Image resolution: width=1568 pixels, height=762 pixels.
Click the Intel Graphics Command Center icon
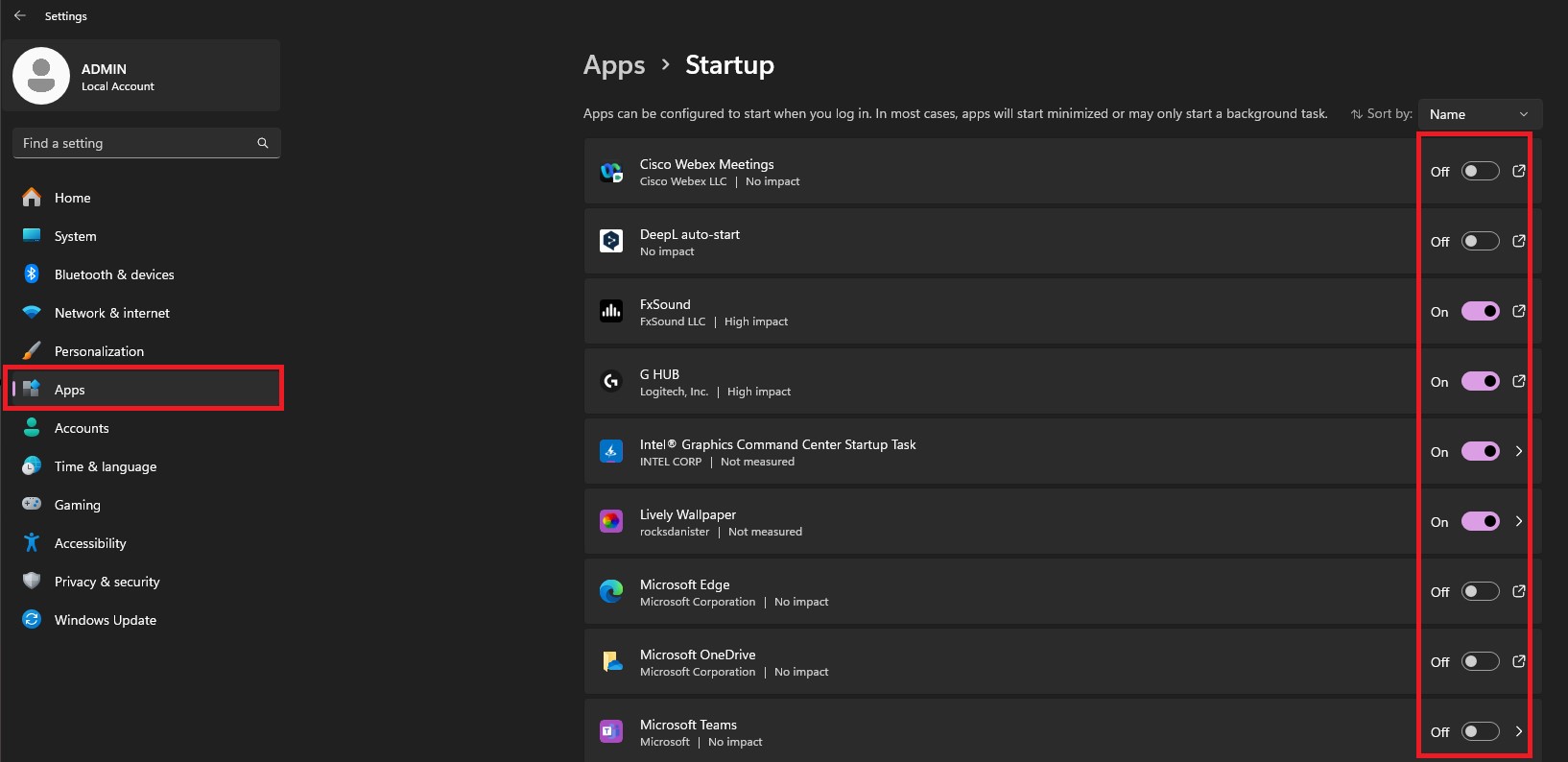tap(611, 451)
